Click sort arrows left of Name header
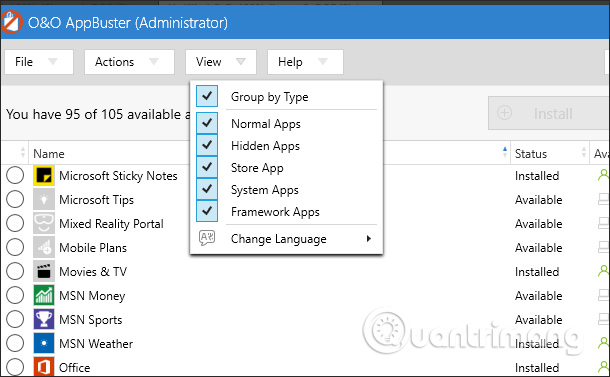The width and height of the screenshot is (610, 377). (x=23, y=153)
